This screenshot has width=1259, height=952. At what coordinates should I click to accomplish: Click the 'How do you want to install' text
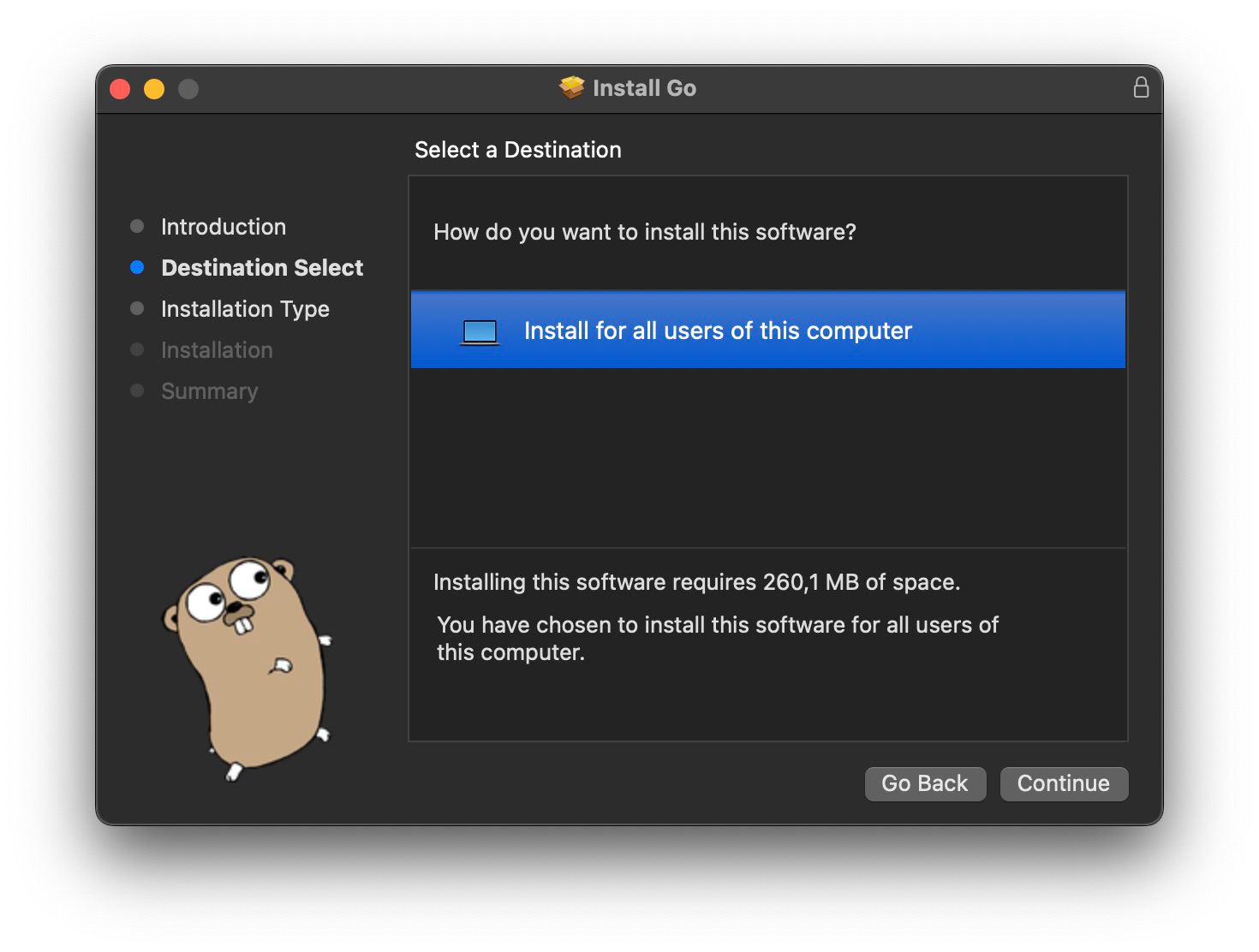[x=645, y=232]
